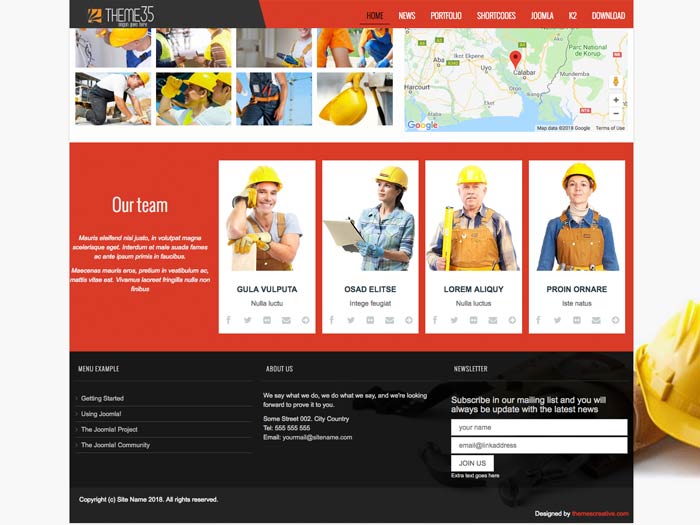Image resolution: width=700 pixels, height=525 pixels.
Task: Follow The Joomla! Community link
Action: 115,445
